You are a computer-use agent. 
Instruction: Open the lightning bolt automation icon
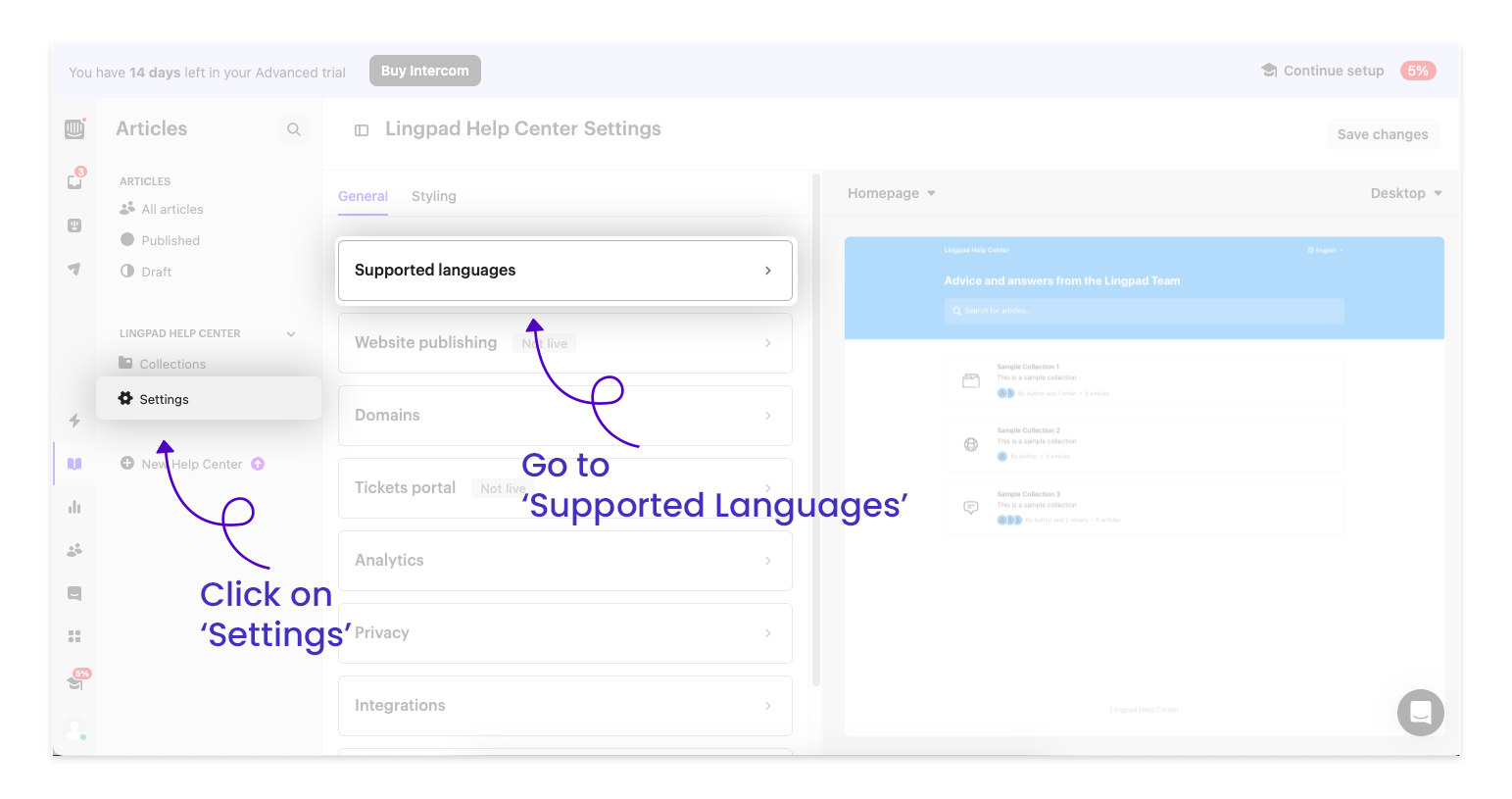(74, 421)
